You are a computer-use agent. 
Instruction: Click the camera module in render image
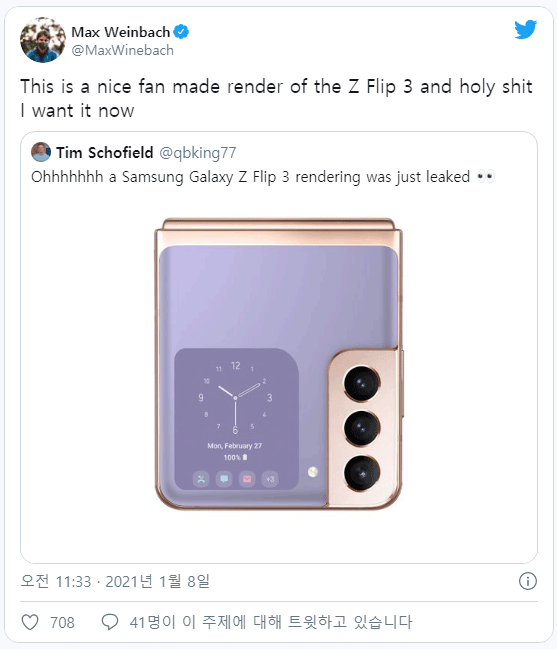point(363,428)
